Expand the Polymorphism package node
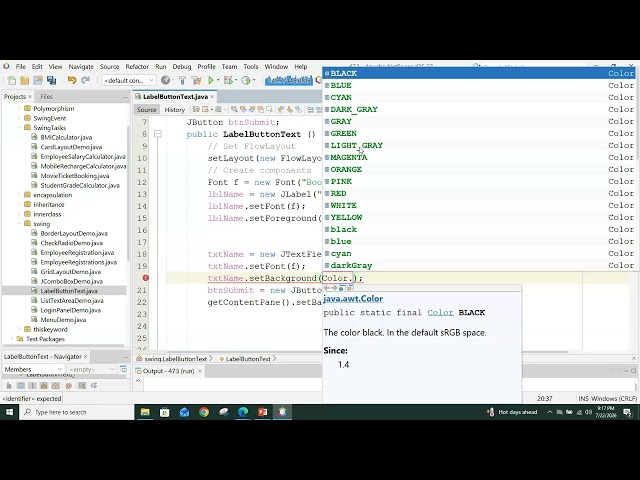The height and width of the screenshot is (480, 640). click(19, 109)
